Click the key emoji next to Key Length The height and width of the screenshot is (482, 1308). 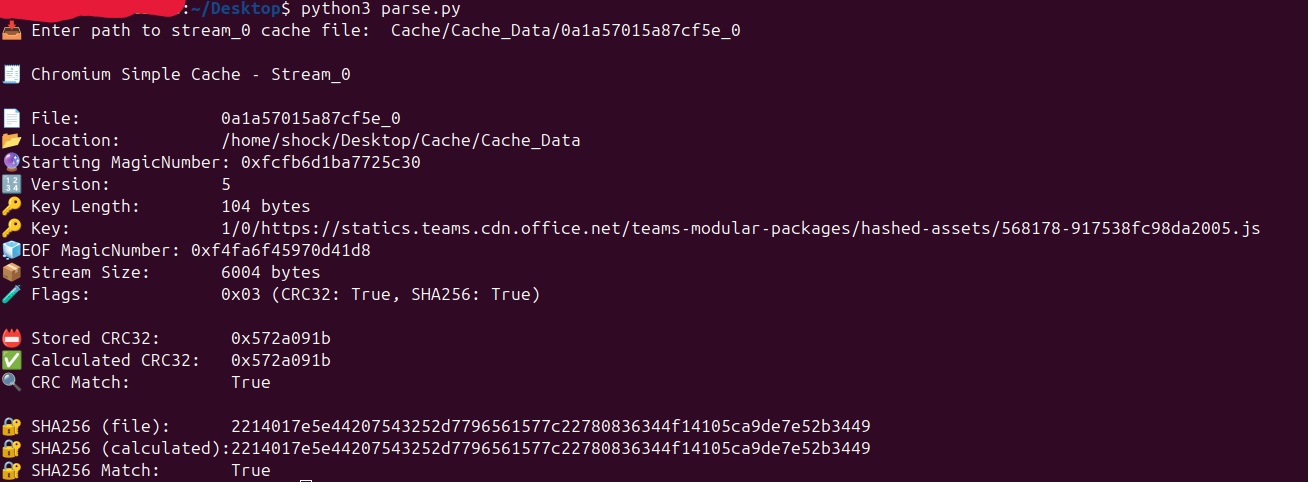[11, 206]
